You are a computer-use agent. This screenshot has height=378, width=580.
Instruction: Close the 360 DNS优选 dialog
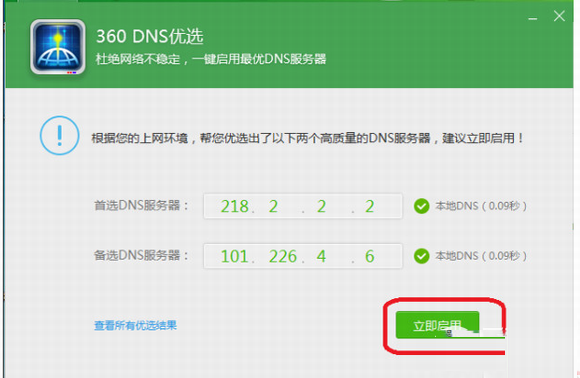559,16
